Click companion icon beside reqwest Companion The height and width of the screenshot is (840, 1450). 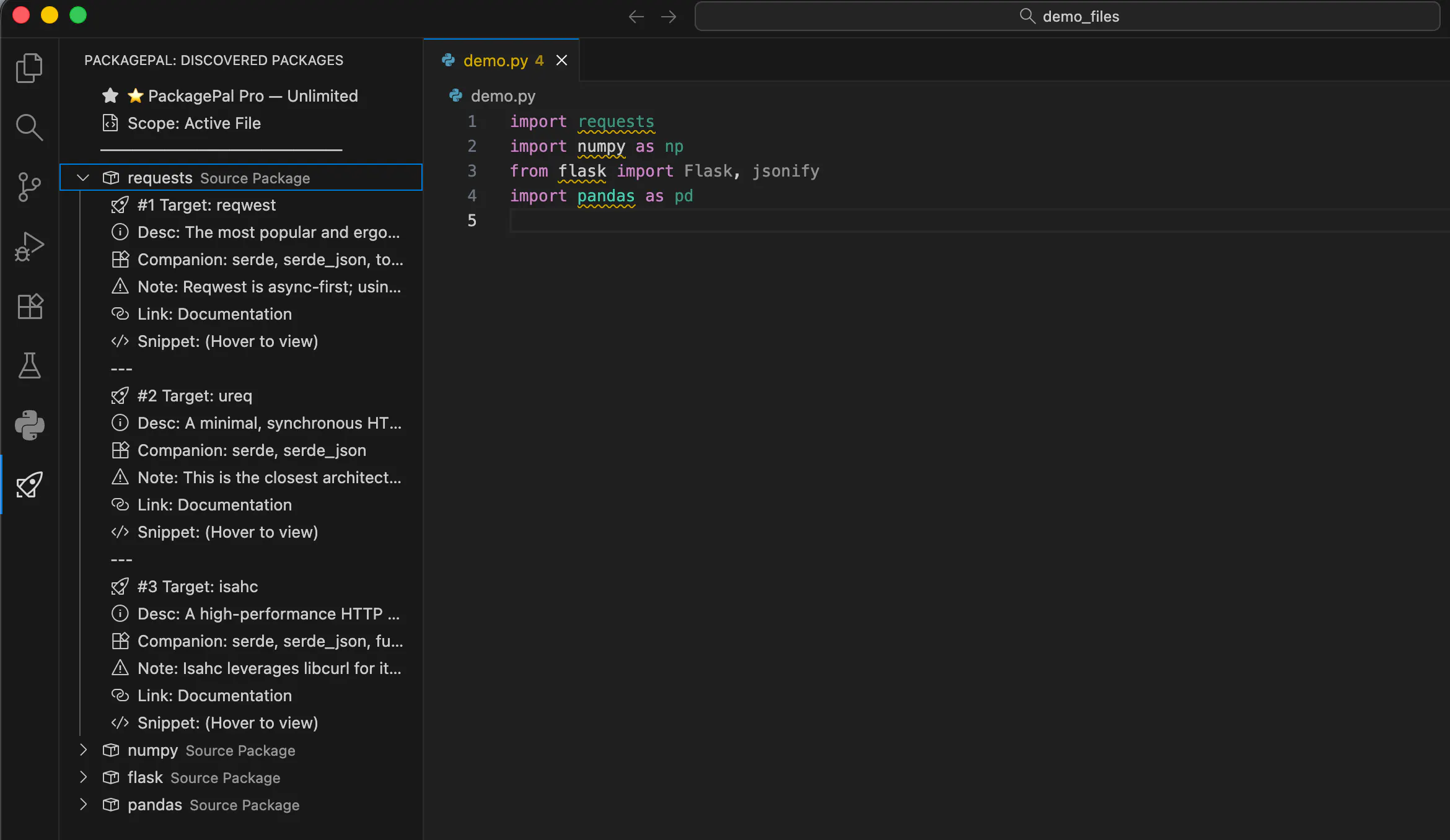point(120,260)
